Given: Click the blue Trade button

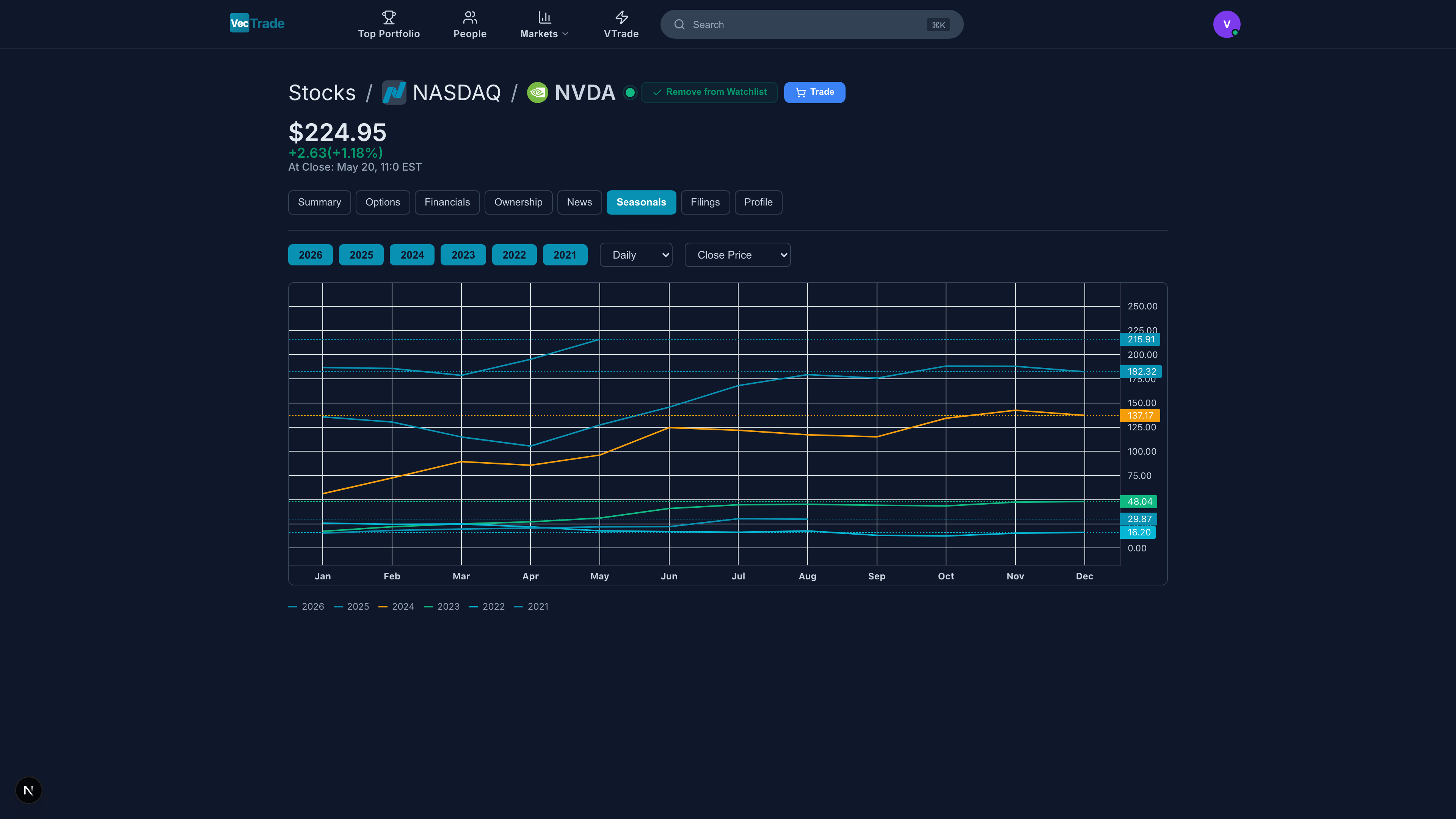Looking at the screenshot, I should (x=814, y=92).
